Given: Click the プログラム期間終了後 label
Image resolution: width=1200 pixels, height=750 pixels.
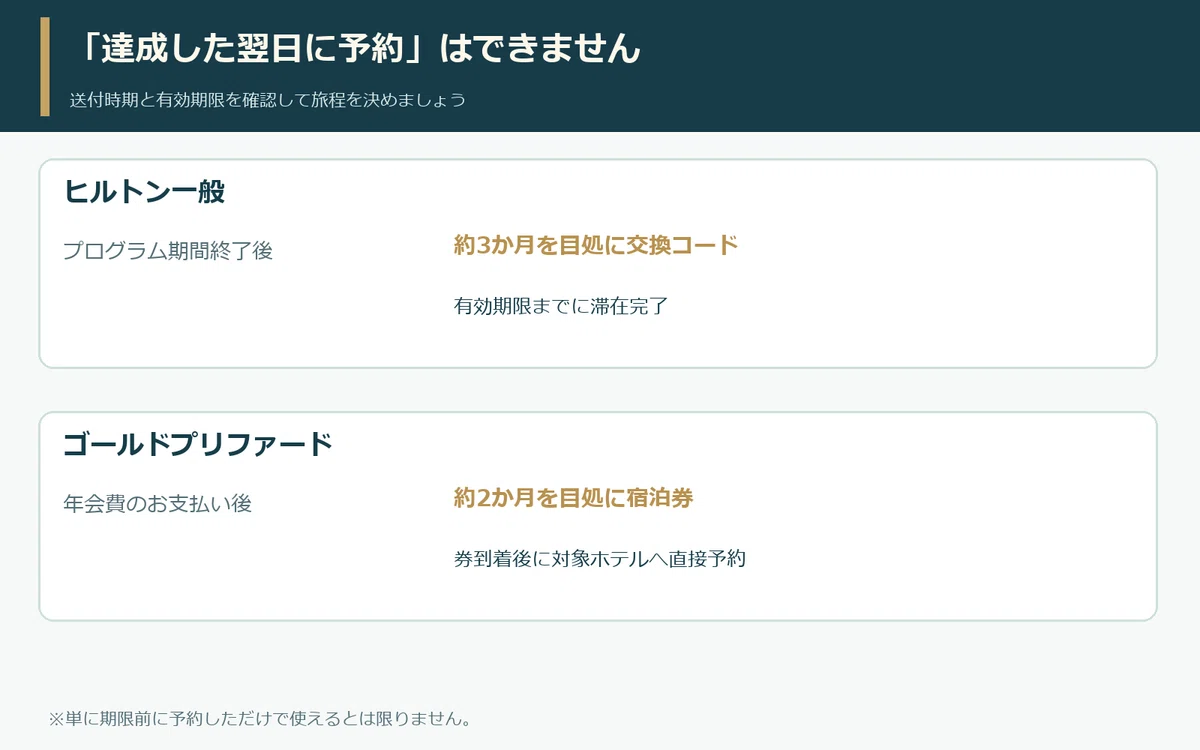Looking at the screenshot, I should pos(168,251).
